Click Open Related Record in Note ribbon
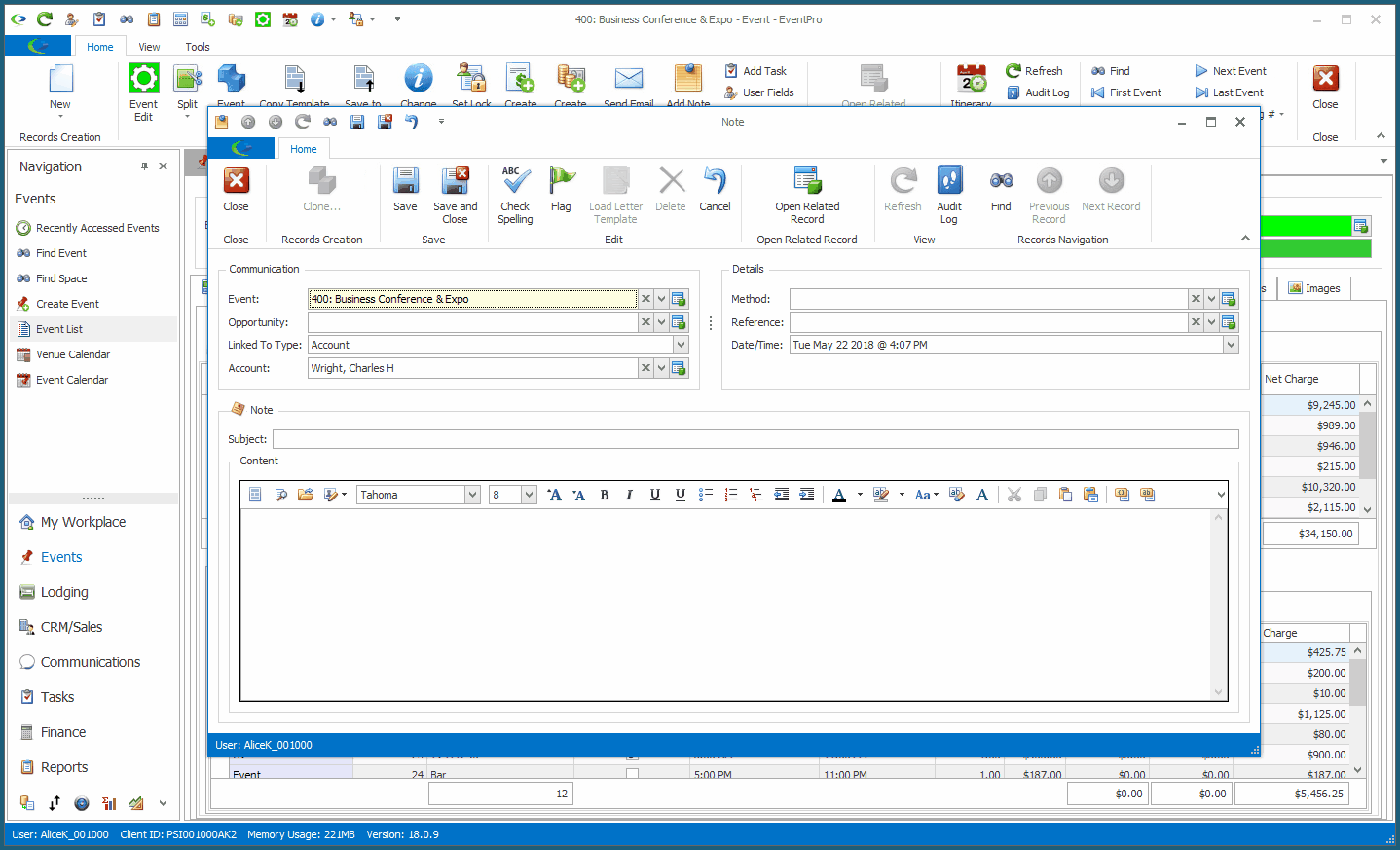The image size is (1400, 850). pos(807,196)
